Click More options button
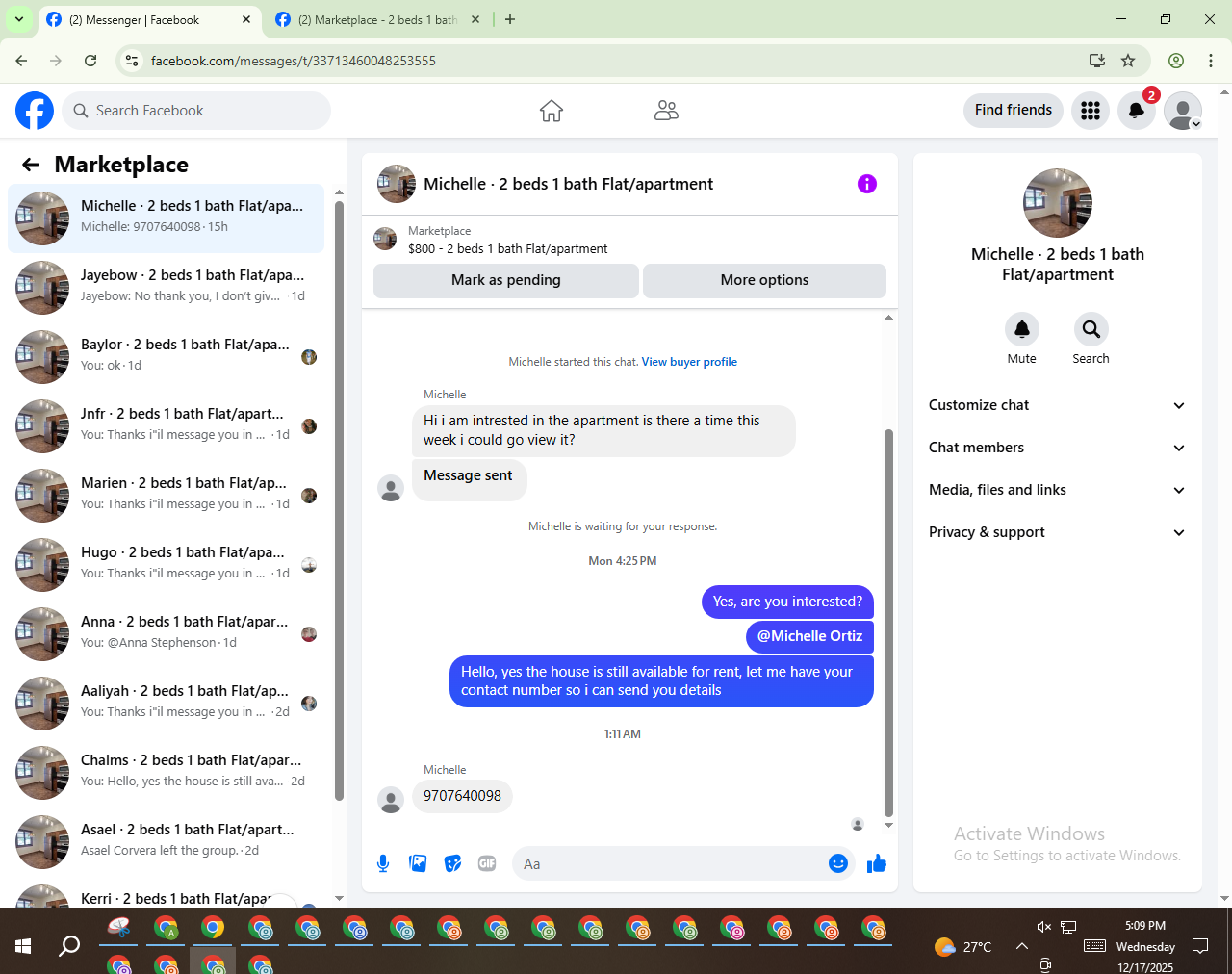This screenshot has height=974, width=1232. [764, 280]
